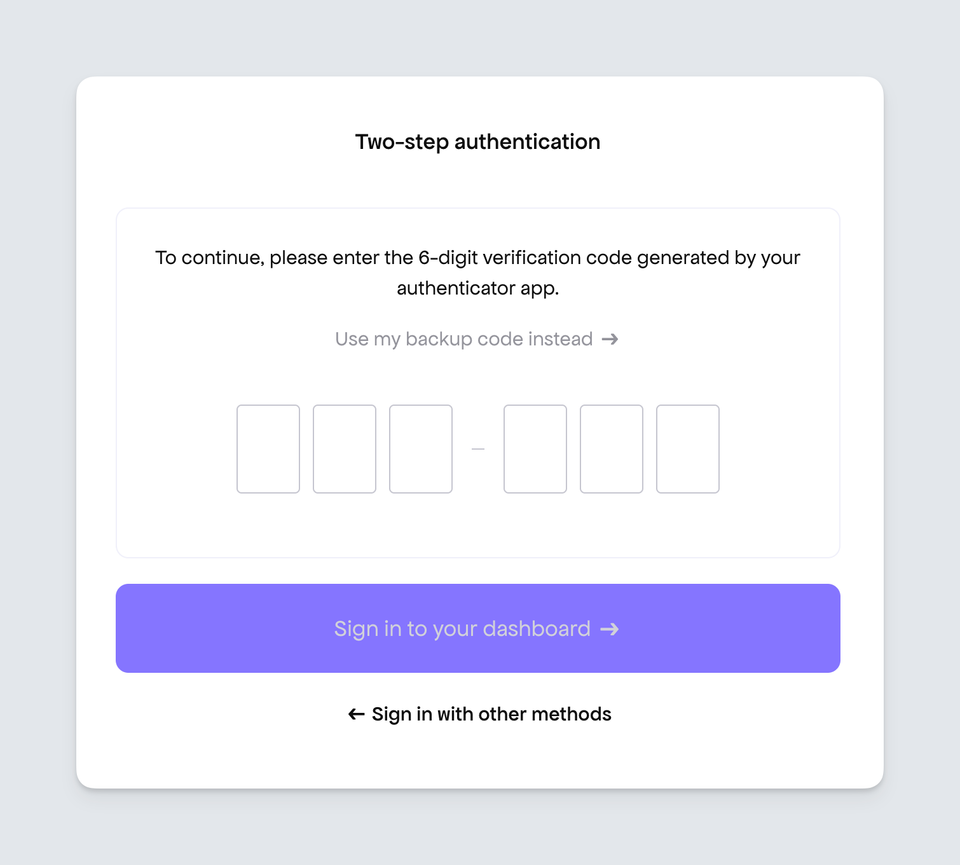Click the "Use my backup code instead" link
960x865 pixels.
coord(463,339)
